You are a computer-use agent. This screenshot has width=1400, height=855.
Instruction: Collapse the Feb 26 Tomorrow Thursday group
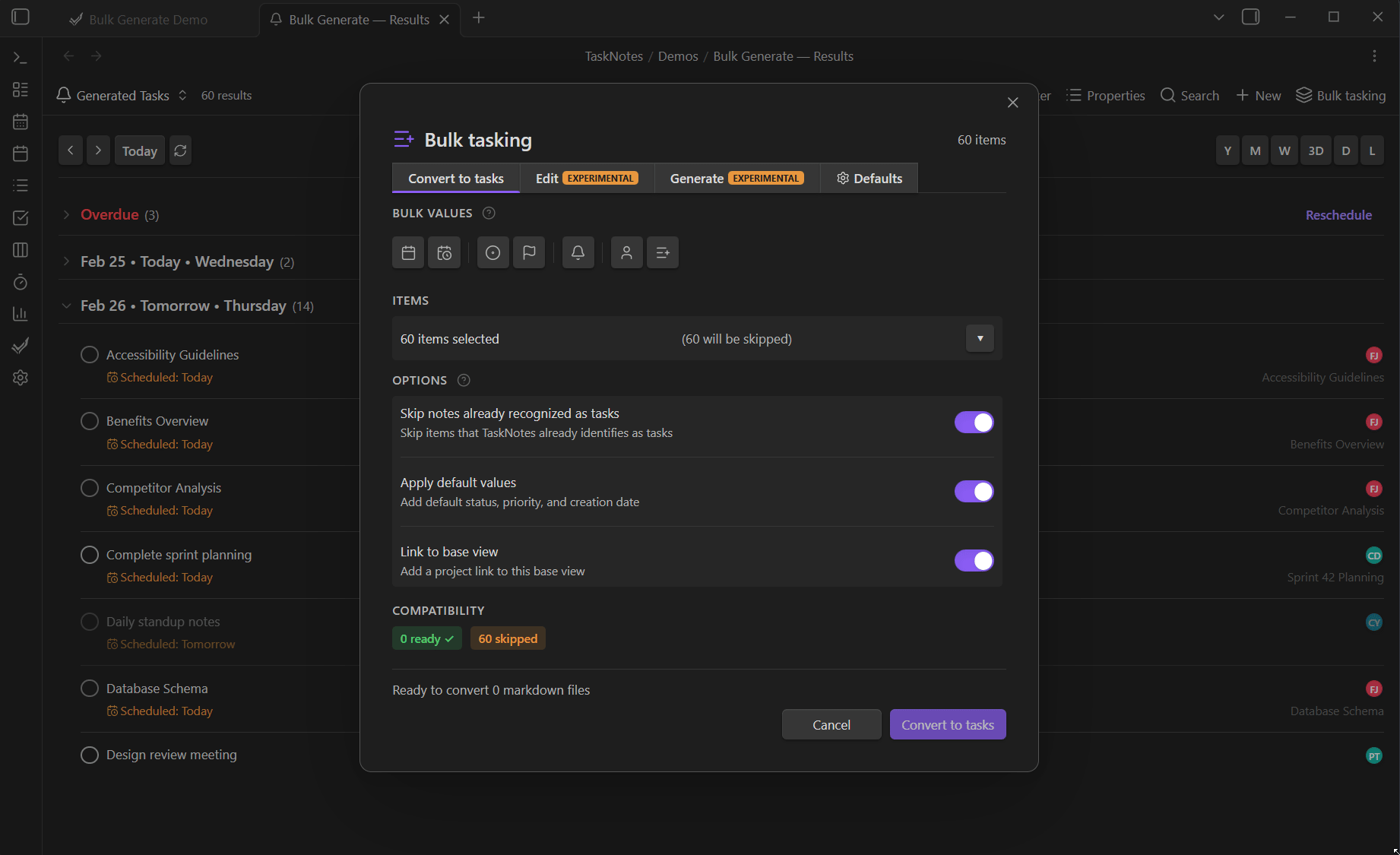point(67,306)
